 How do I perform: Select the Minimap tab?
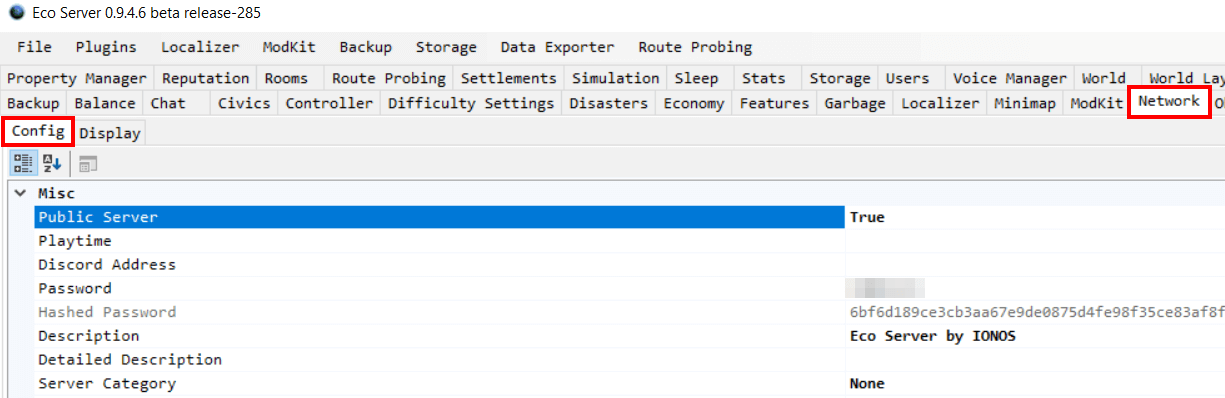1025,103
